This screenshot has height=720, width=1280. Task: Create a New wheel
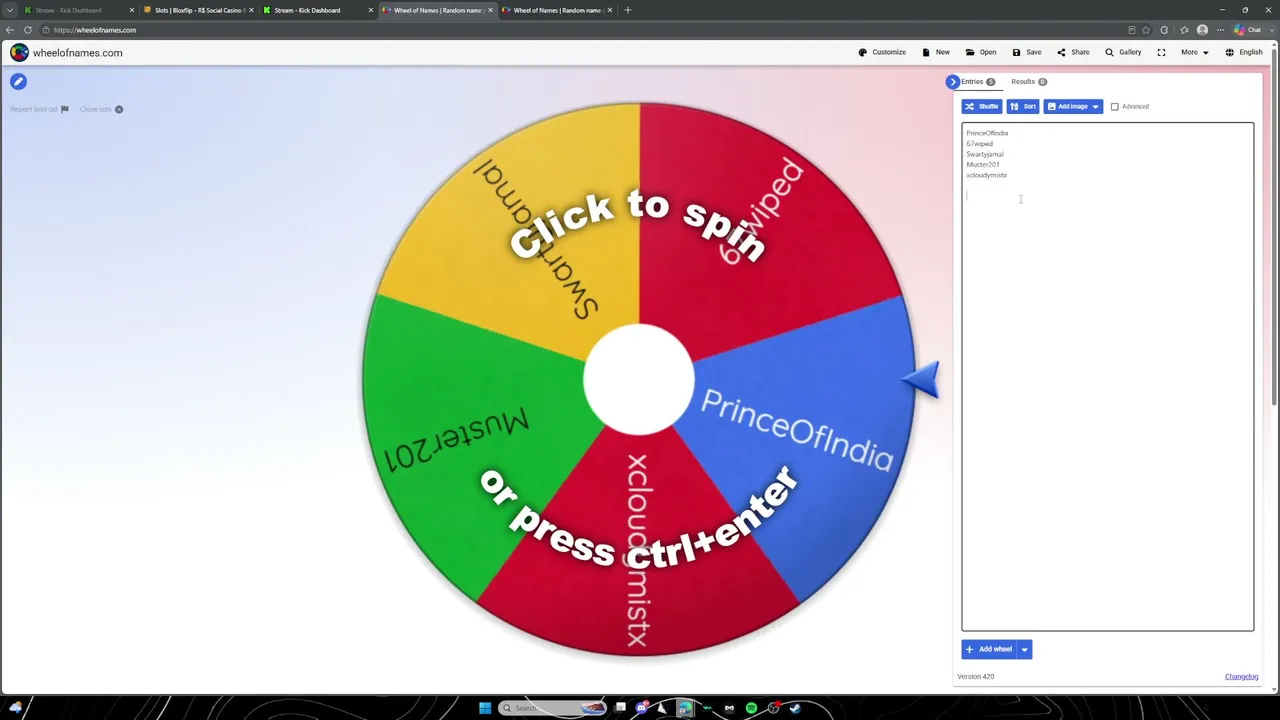[x=936, y=52]
